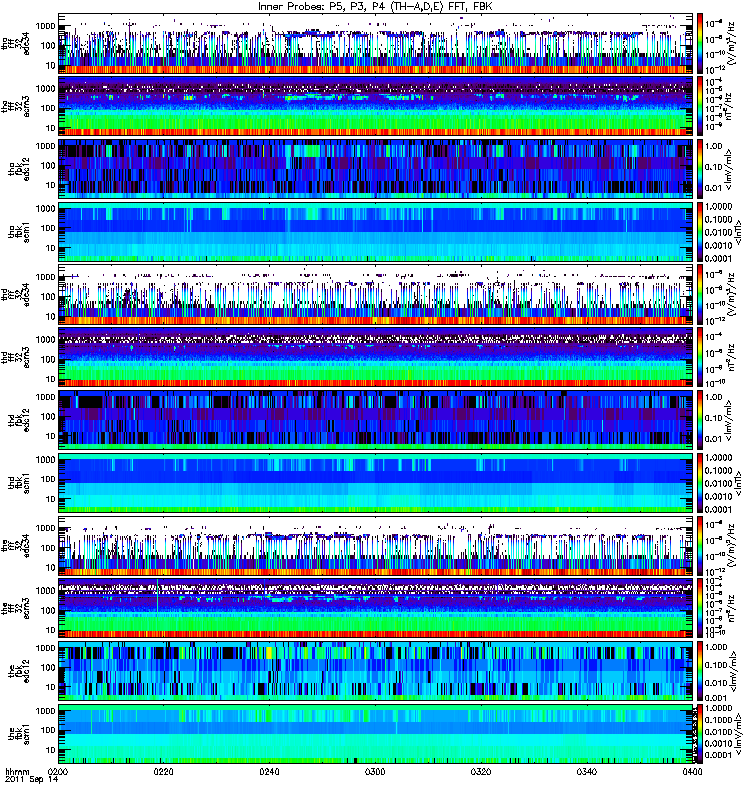The height and width of the screenshot is (800, 750).
Task: Click the color bar beside tha edc34 panel
Action: (699, 43)
